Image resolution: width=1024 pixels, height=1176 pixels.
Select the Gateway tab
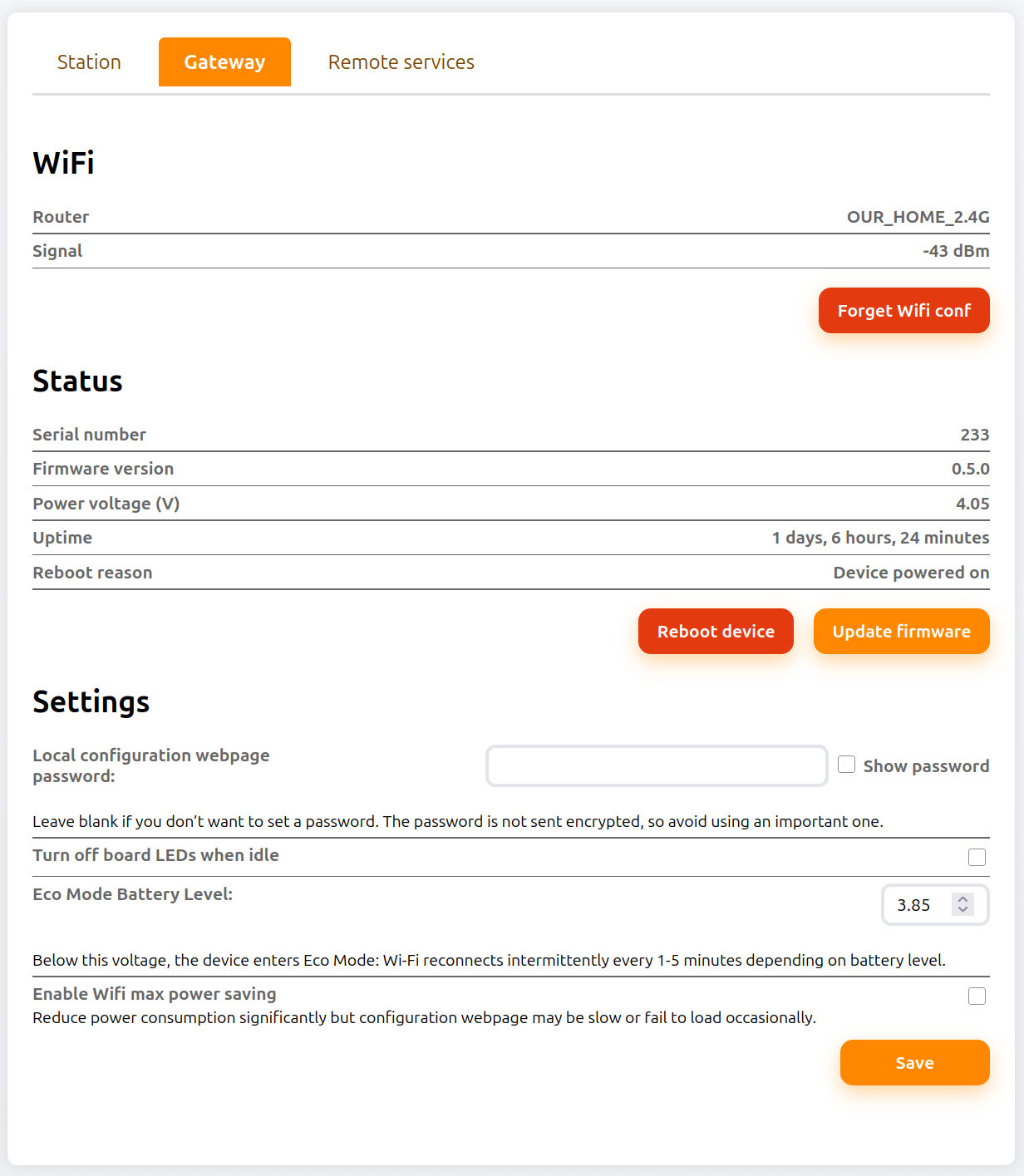(x=224, y=62)
